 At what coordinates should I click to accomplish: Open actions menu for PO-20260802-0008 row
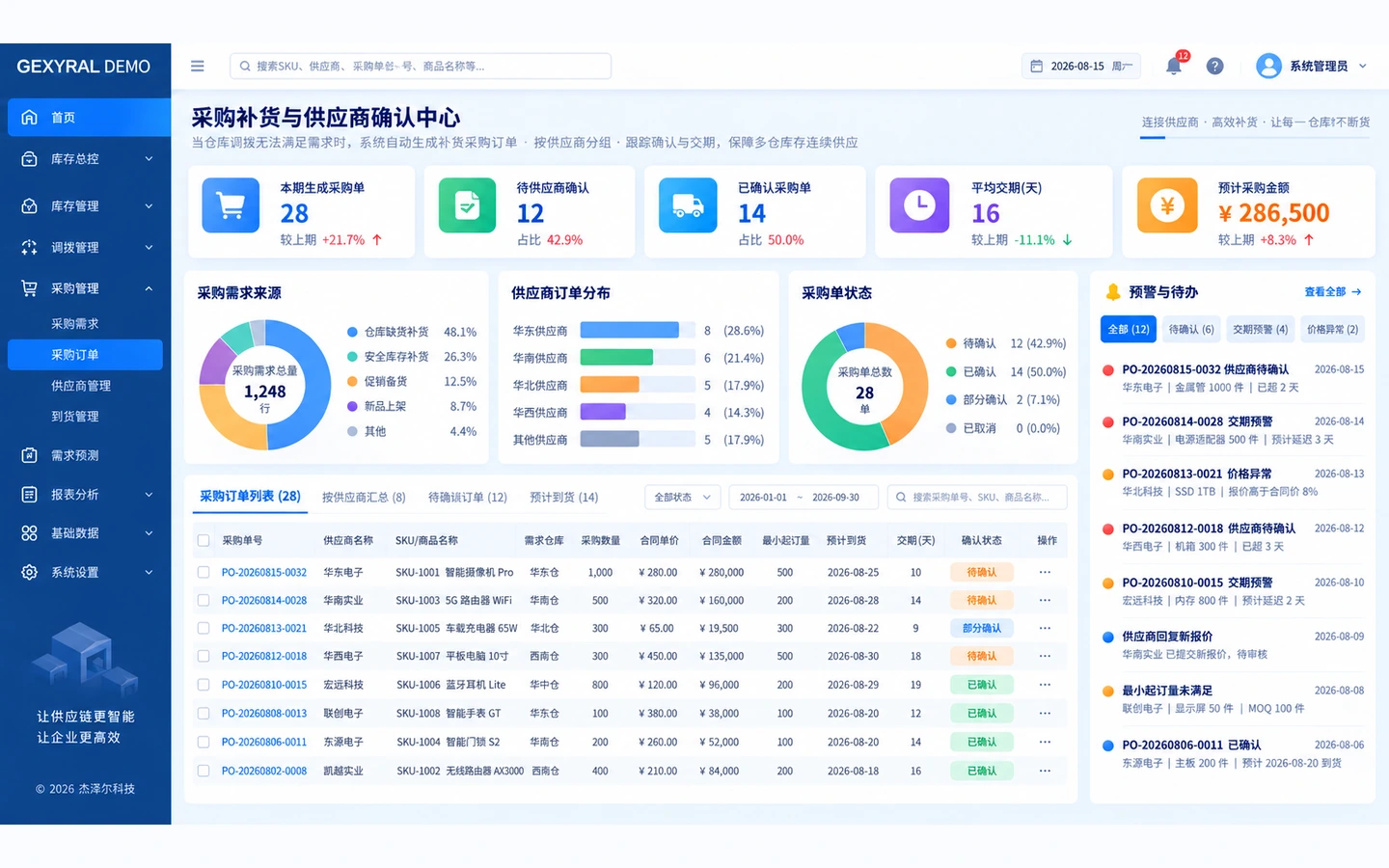pyautogui.click(x=1045, y=771)
